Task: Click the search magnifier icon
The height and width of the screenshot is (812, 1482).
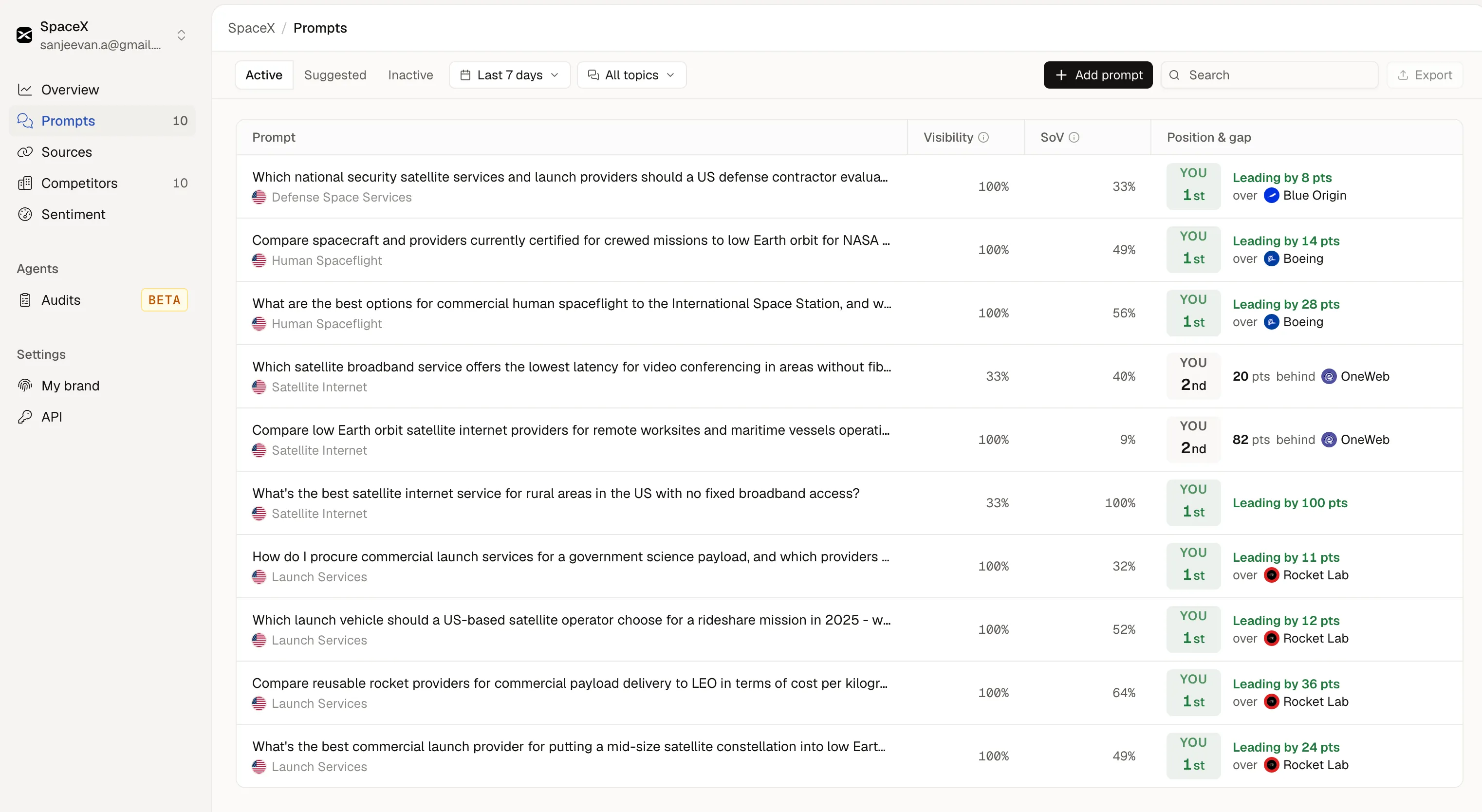Action: coord(1174,75)
